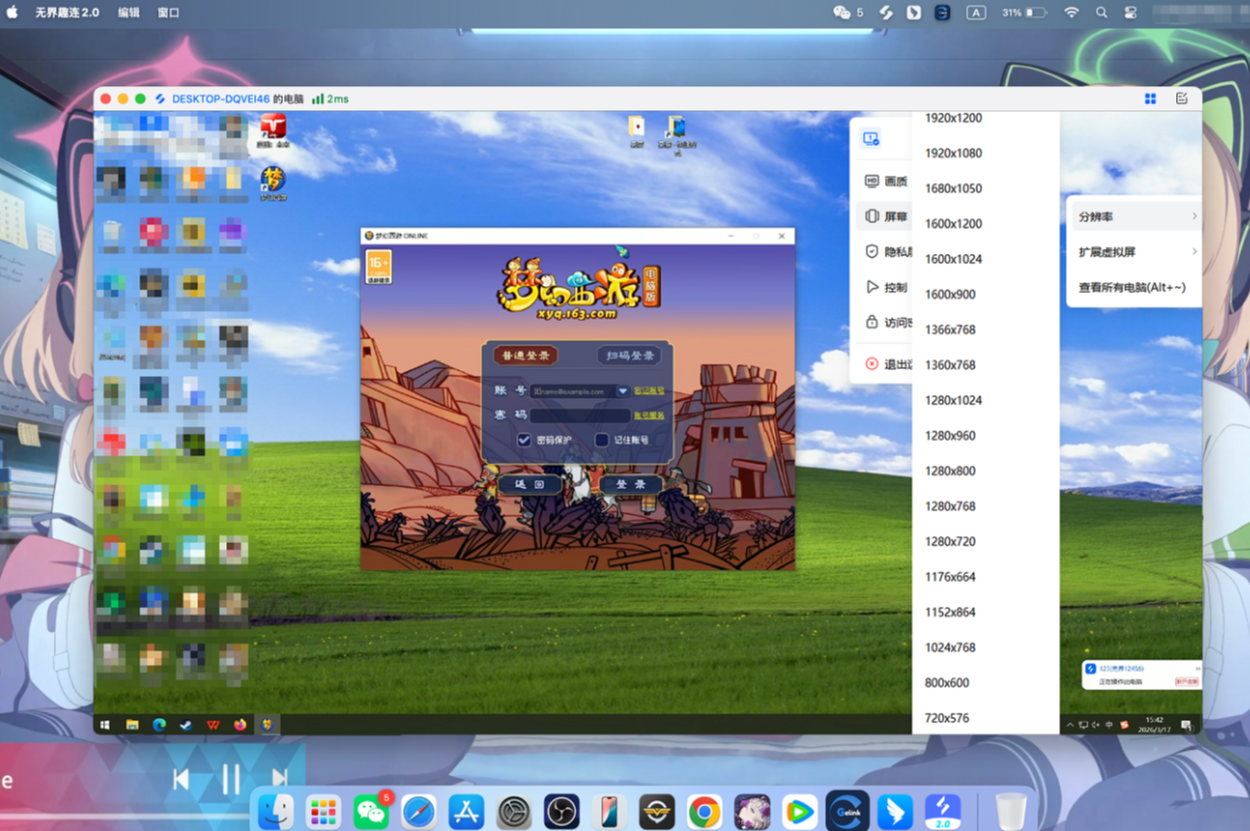Choose 1280x720 from the resolution list
This screenshot has width=1250, height=831.
[950, 541]
